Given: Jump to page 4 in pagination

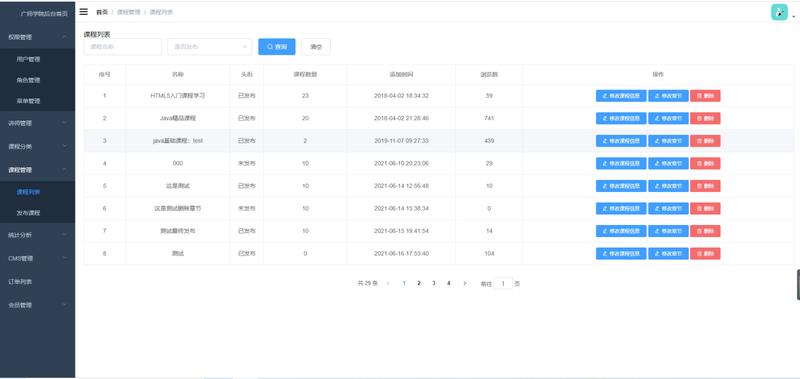Looking at the screenshot, I should pos(448,283).
